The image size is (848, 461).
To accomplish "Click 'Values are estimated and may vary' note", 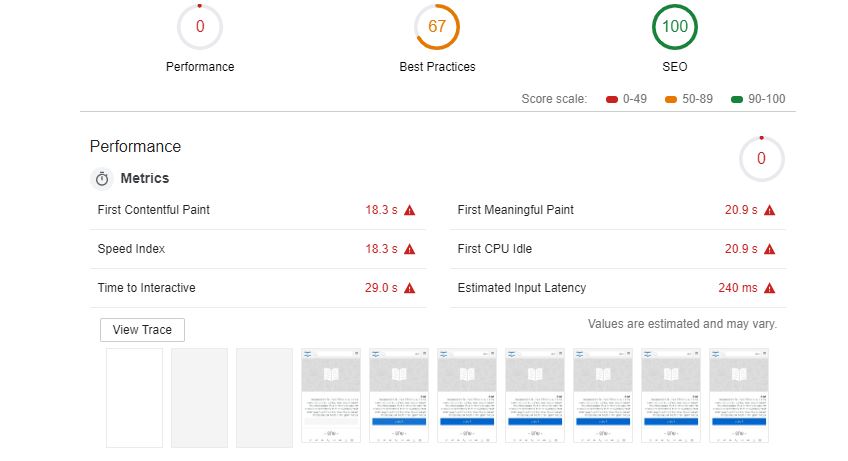I will coord(682,324).
